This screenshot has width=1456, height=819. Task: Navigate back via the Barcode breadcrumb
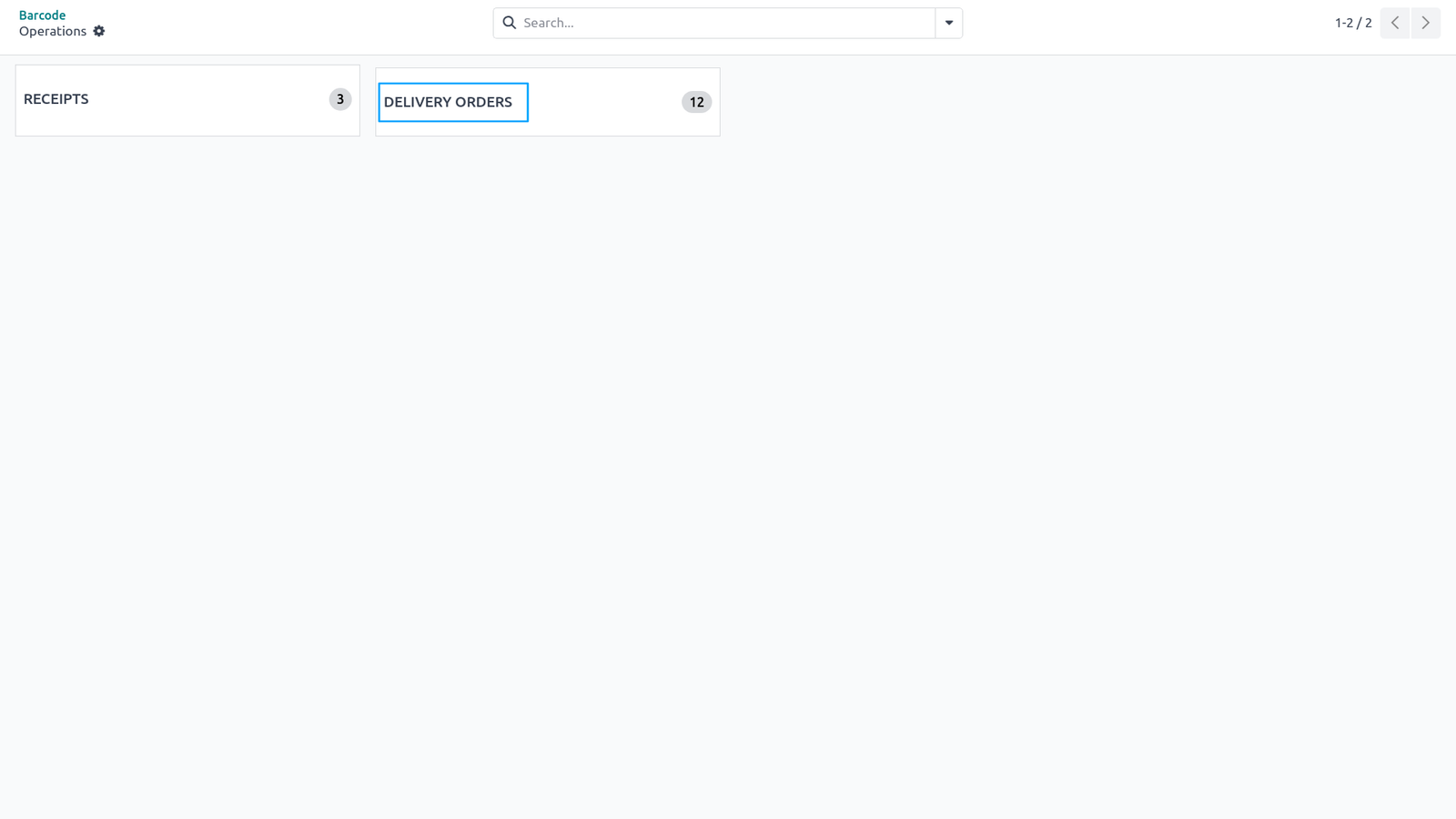42,15
